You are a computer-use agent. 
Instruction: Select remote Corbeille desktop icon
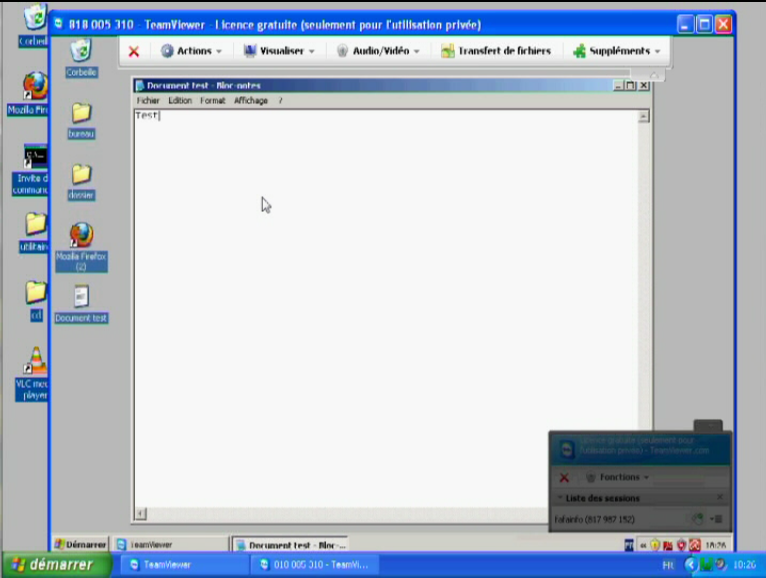tap(81, 59)
